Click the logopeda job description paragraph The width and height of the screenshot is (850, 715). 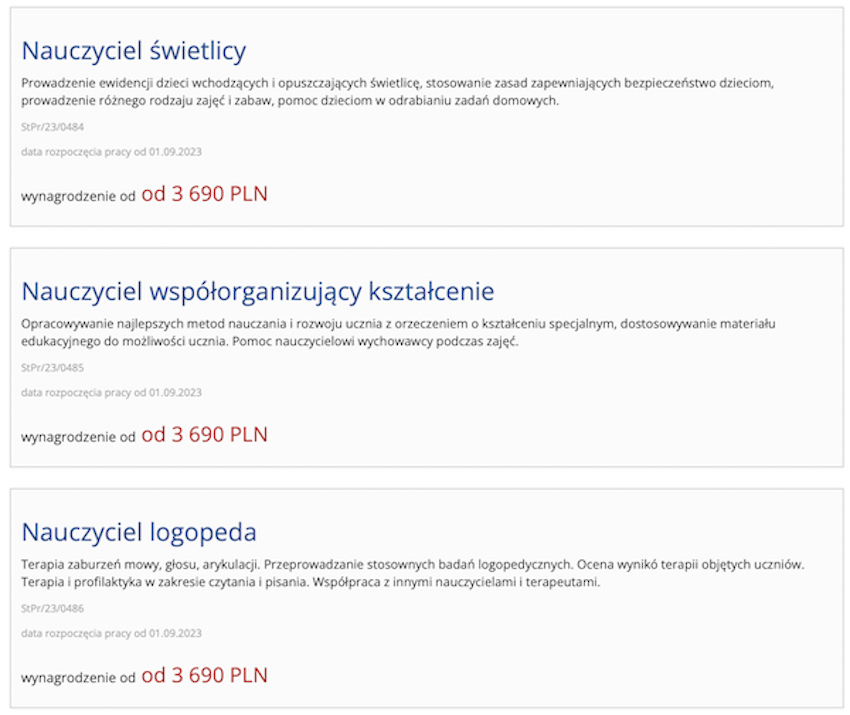click(413, 573)
